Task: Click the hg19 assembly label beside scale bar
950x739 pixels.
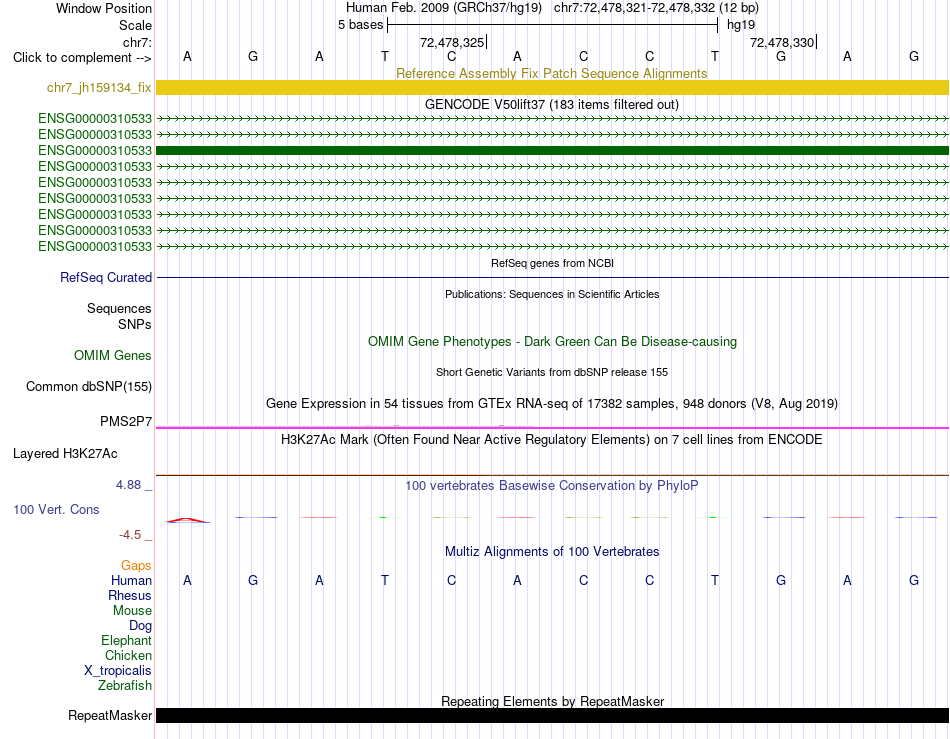Action: [741, 25]
